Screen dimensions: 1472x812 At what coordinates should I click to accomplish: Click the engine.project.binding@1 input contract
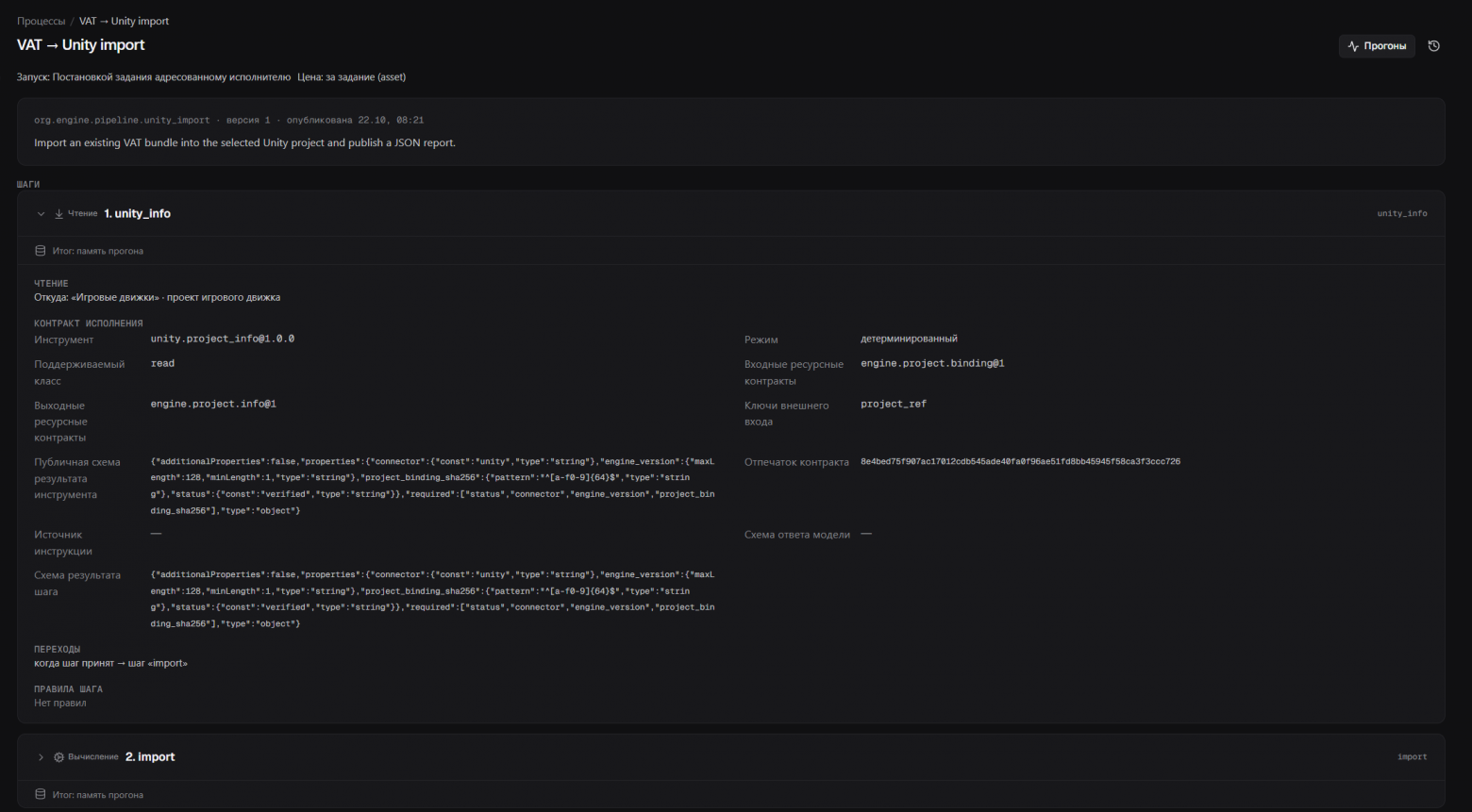tap(932, 363)
